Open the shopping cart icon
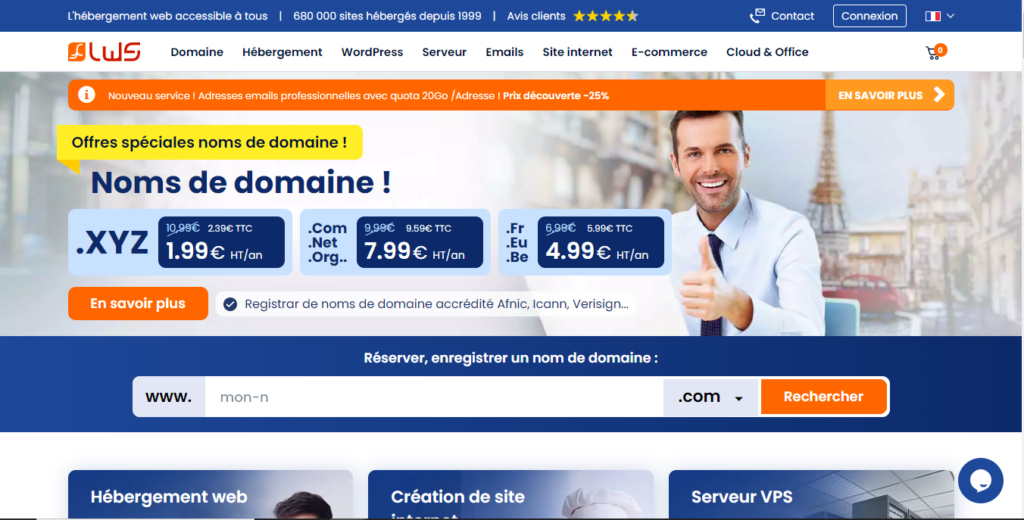 (934, 52)
